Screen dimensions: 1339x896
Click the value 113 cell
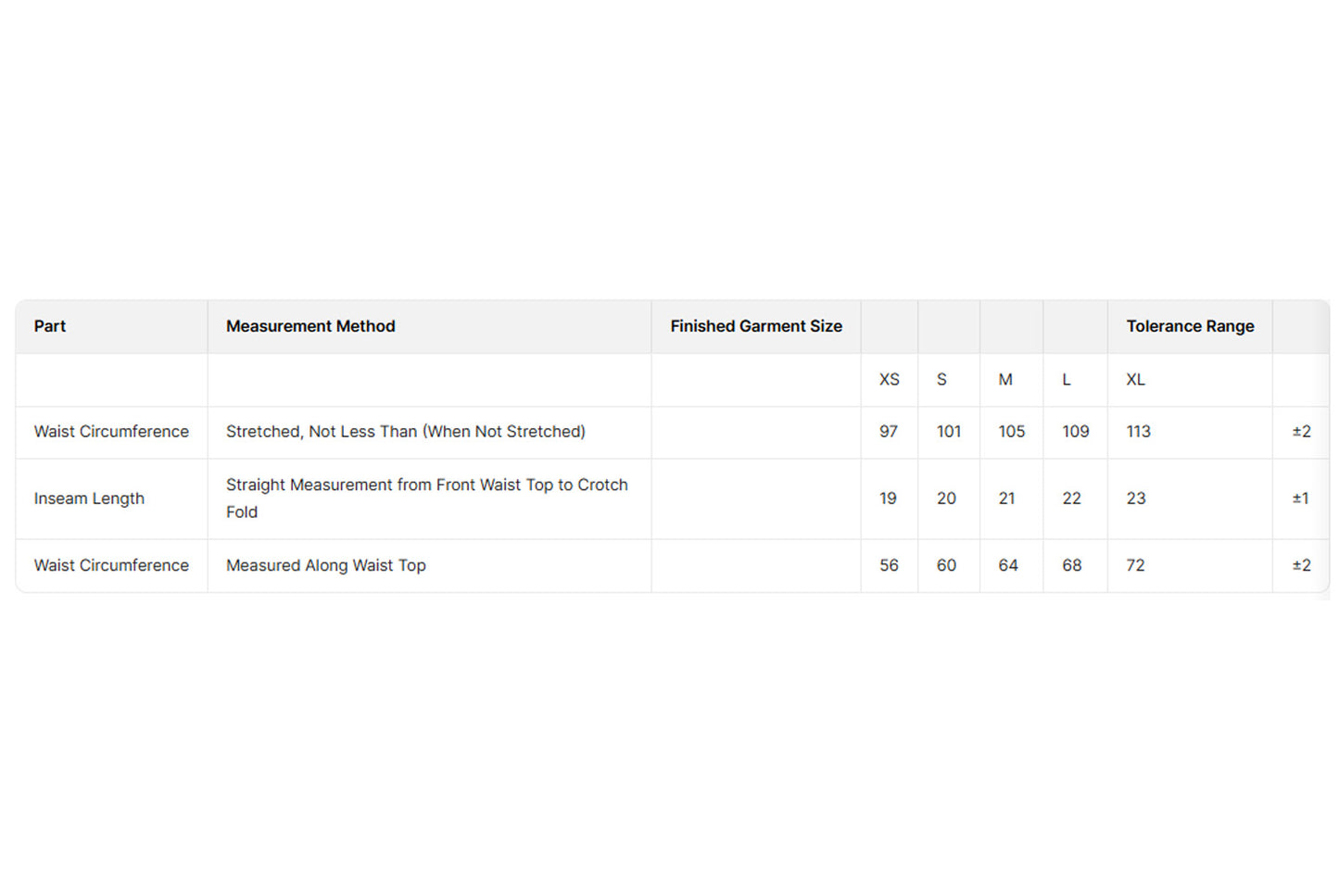[1138, 432]
